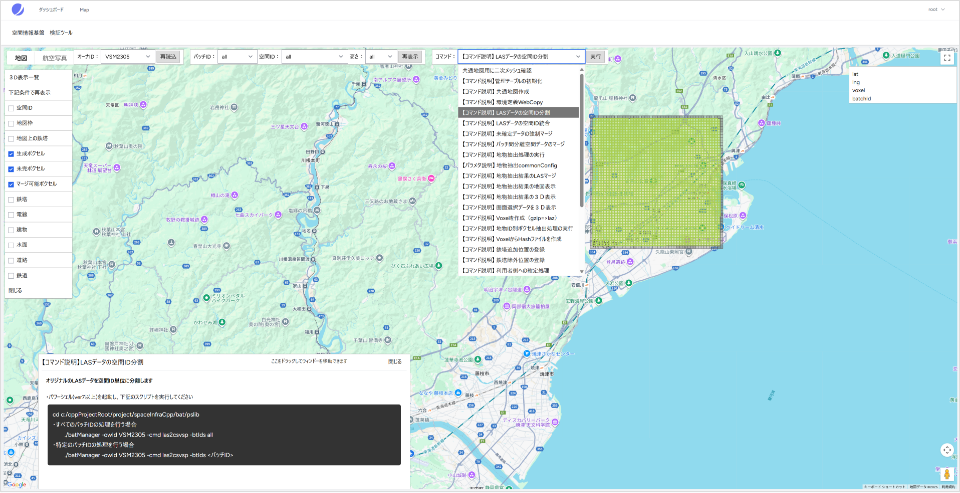This screenshot has height=493, width=960.
Task: Click the green voxel grid area
Action: tap(655, 181)
